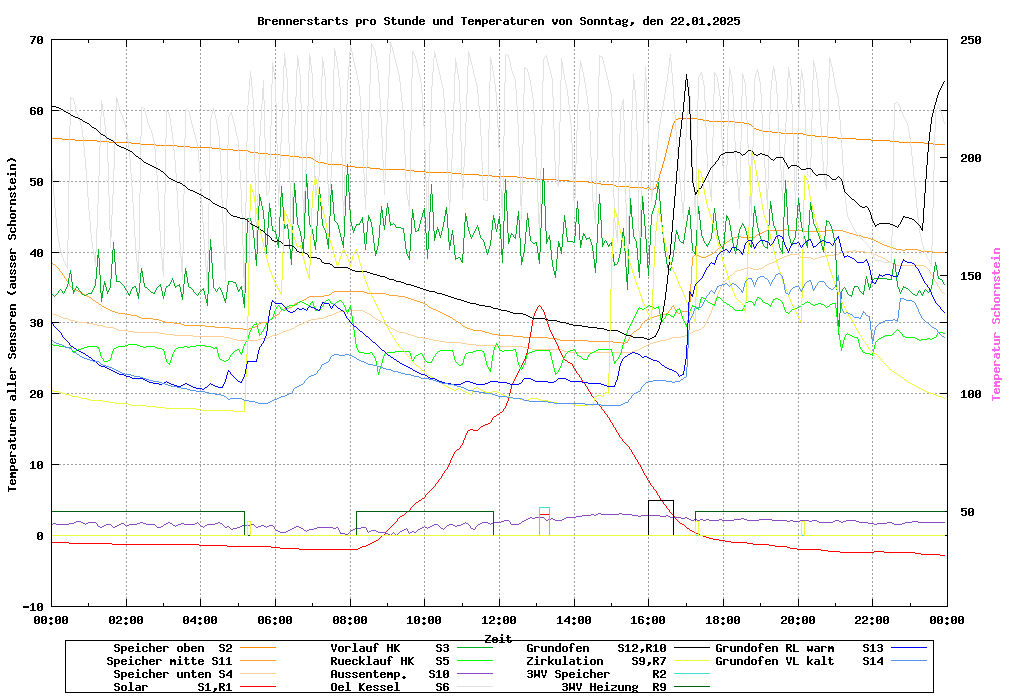Click 'Vorlauf HK S3' legend entry
The height and width of the screenshot is (700, 1024).
[x=390, y=648]
